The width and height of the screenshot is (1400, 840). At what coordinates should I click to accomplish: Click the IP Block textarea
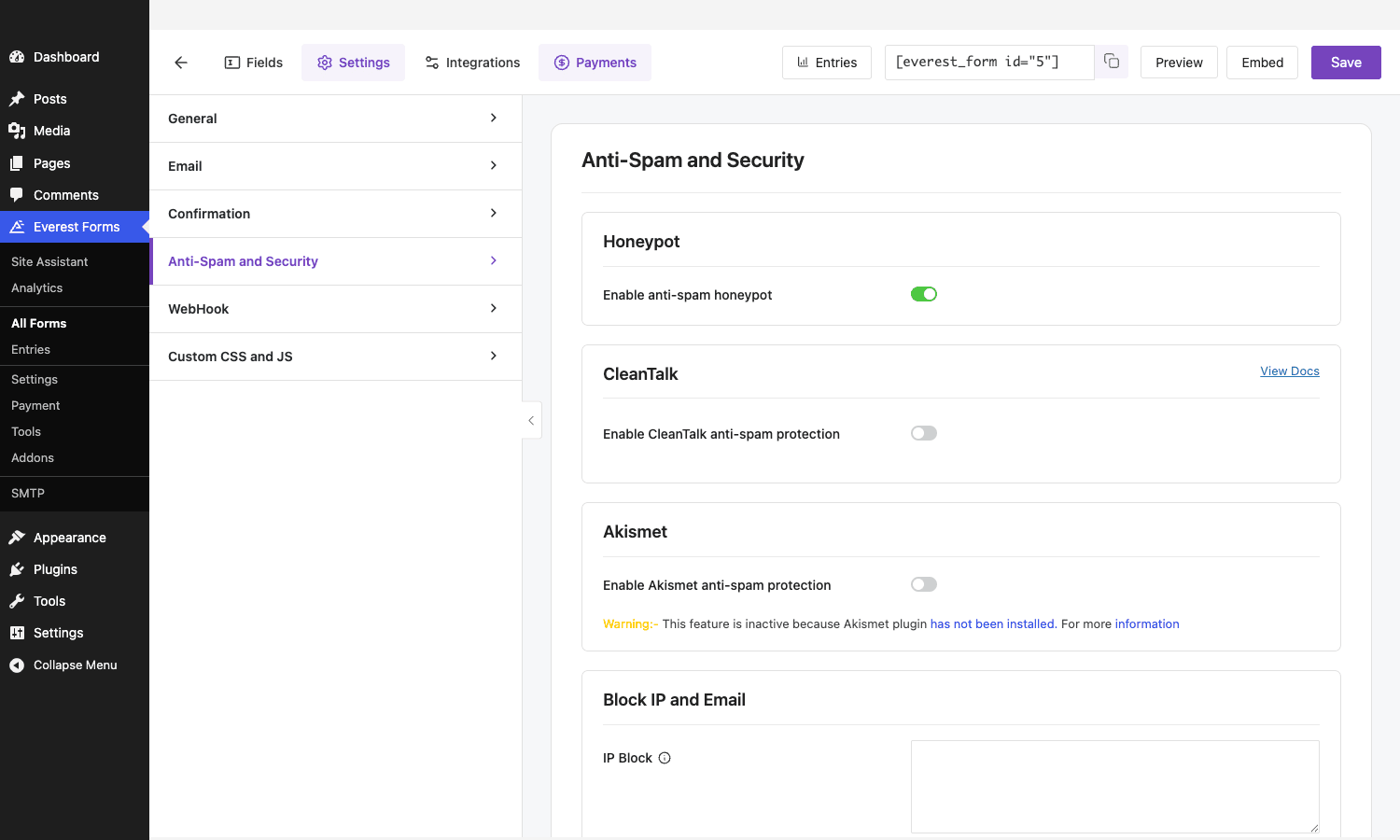tap(1115, 787)
